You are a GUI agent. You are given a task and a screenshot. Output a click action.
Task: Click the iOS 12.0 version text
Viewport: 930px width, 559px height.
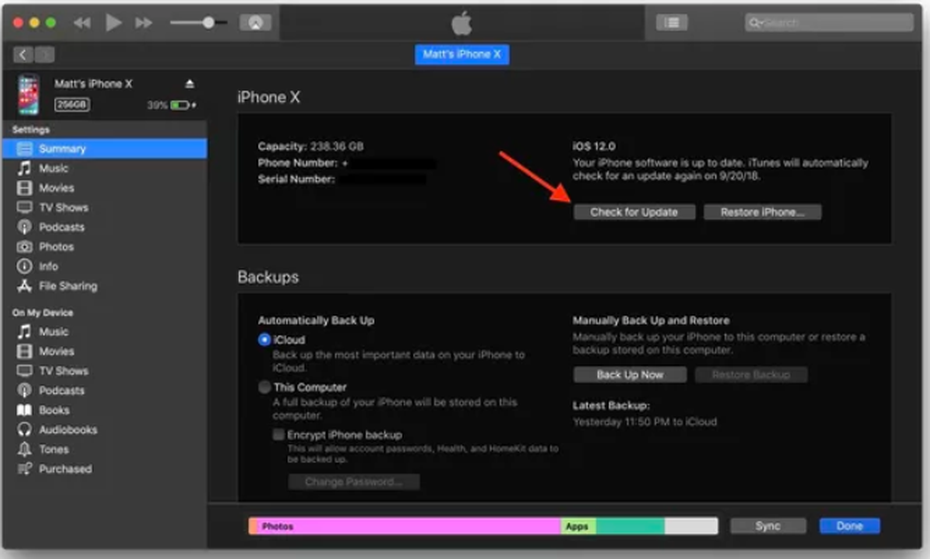pyautogui.click(x=594, y=146)
